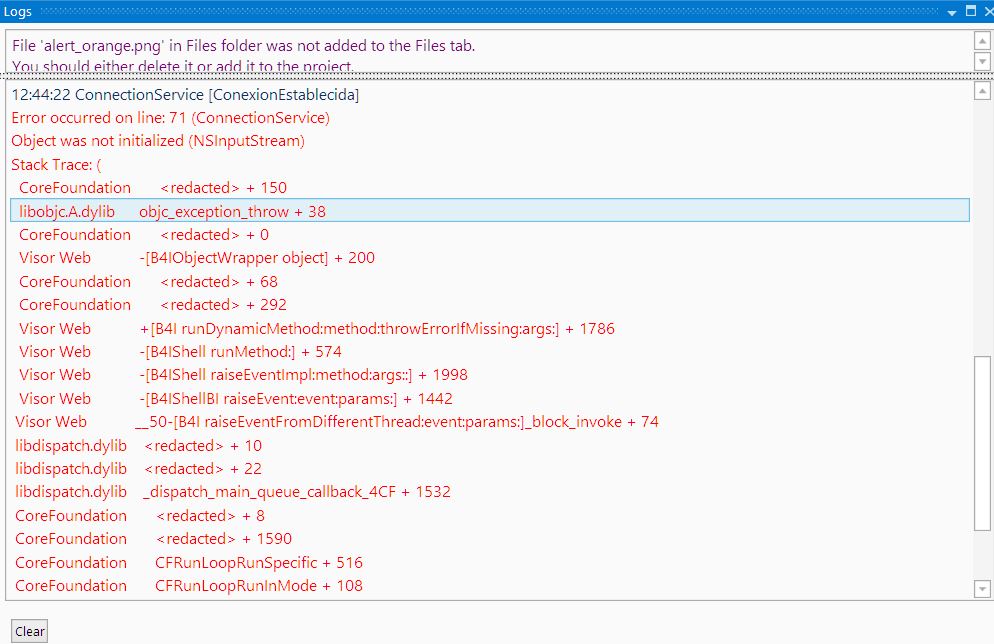This screenshot has height=644, width=994.
Task: Open the Logs panel options dropdown arrow
Action: point(952,12)
